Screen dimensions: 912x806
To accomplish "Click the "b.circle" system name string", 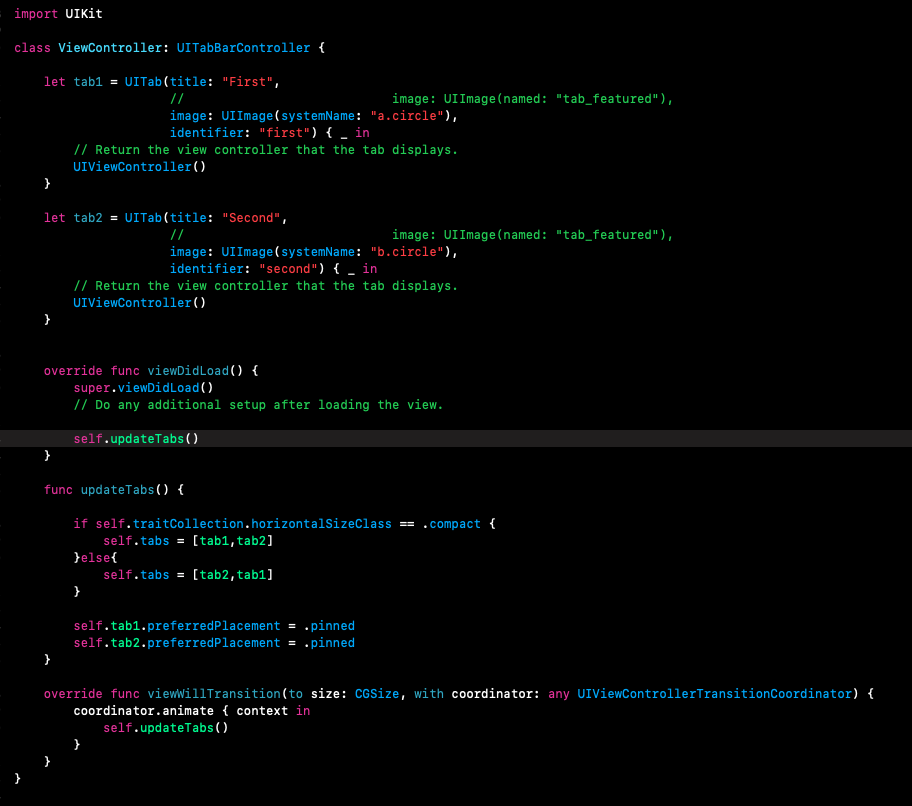I will (x=407, y=252).
